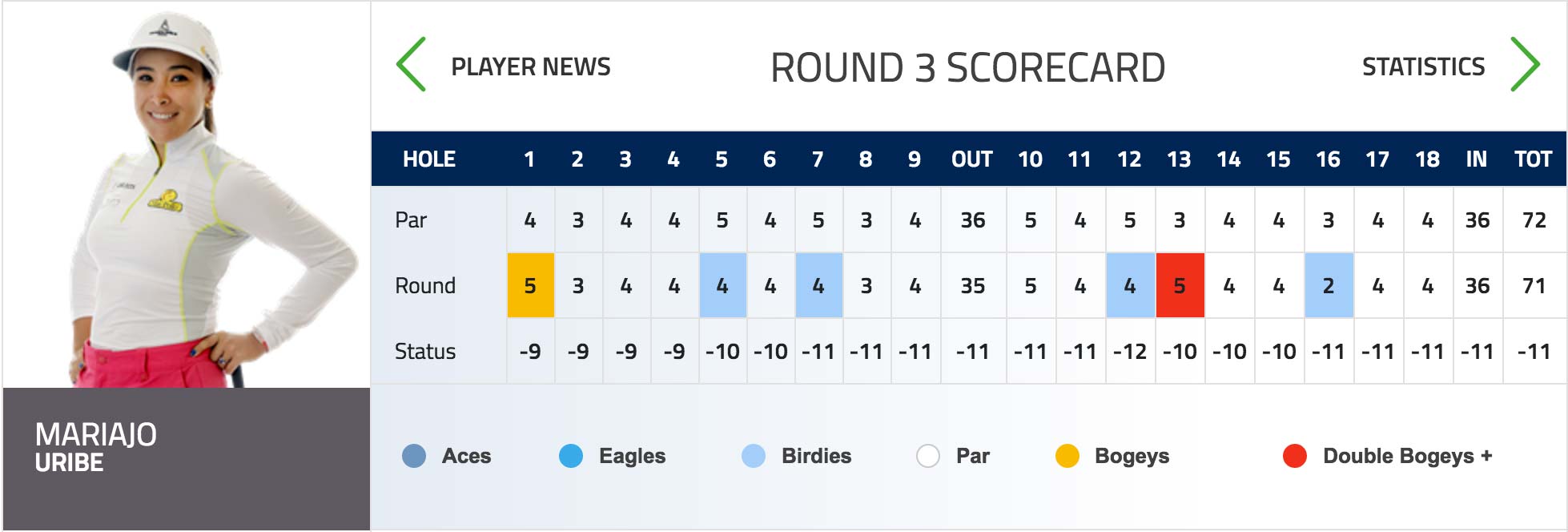Click the Birdies legend circle
1568x532 pixels.
click(754, 456)
